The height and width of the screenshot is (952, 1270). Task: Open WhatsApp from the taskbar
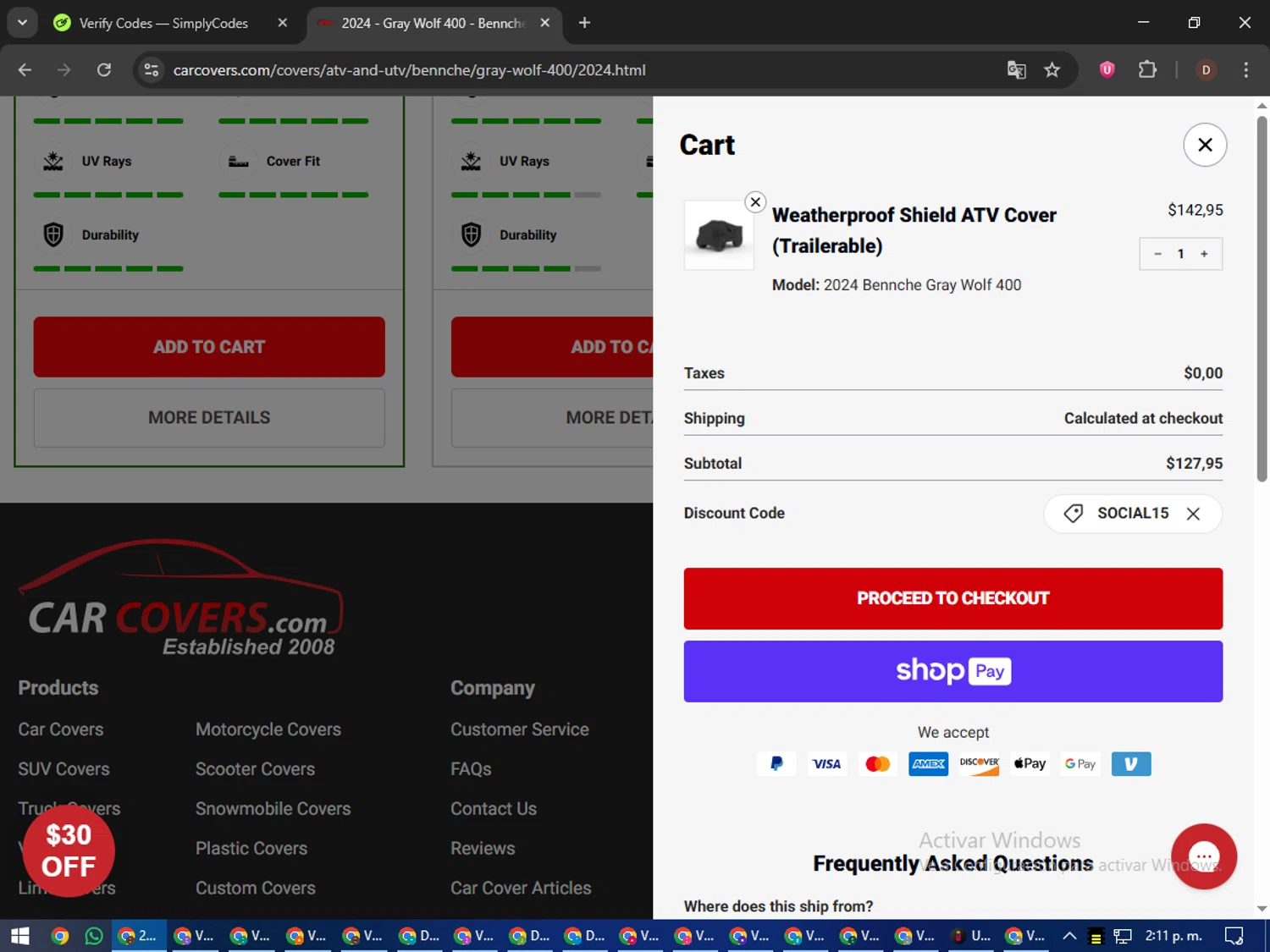(94, 936)
